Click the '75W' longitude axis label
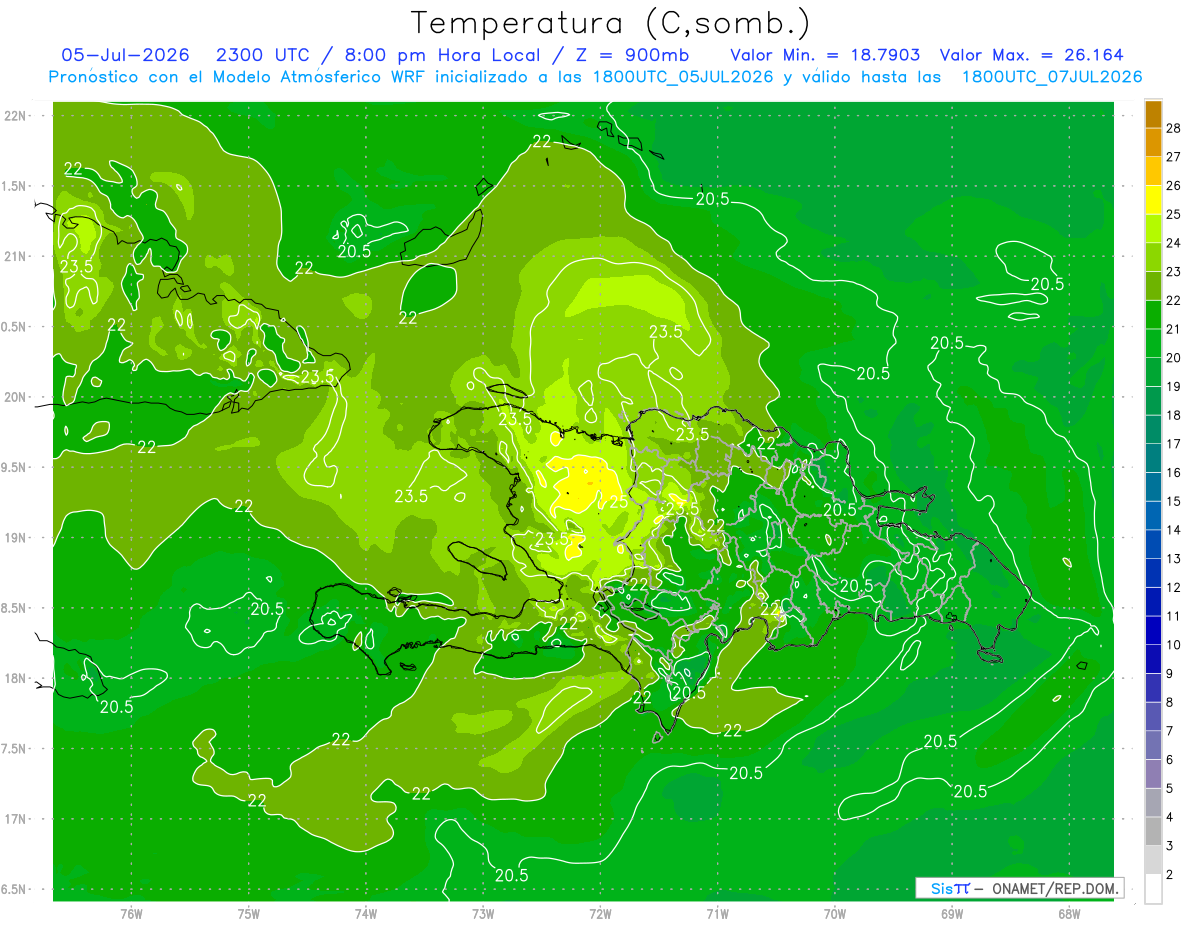This screenshot has width=1200, height=927. click(248, 914)
